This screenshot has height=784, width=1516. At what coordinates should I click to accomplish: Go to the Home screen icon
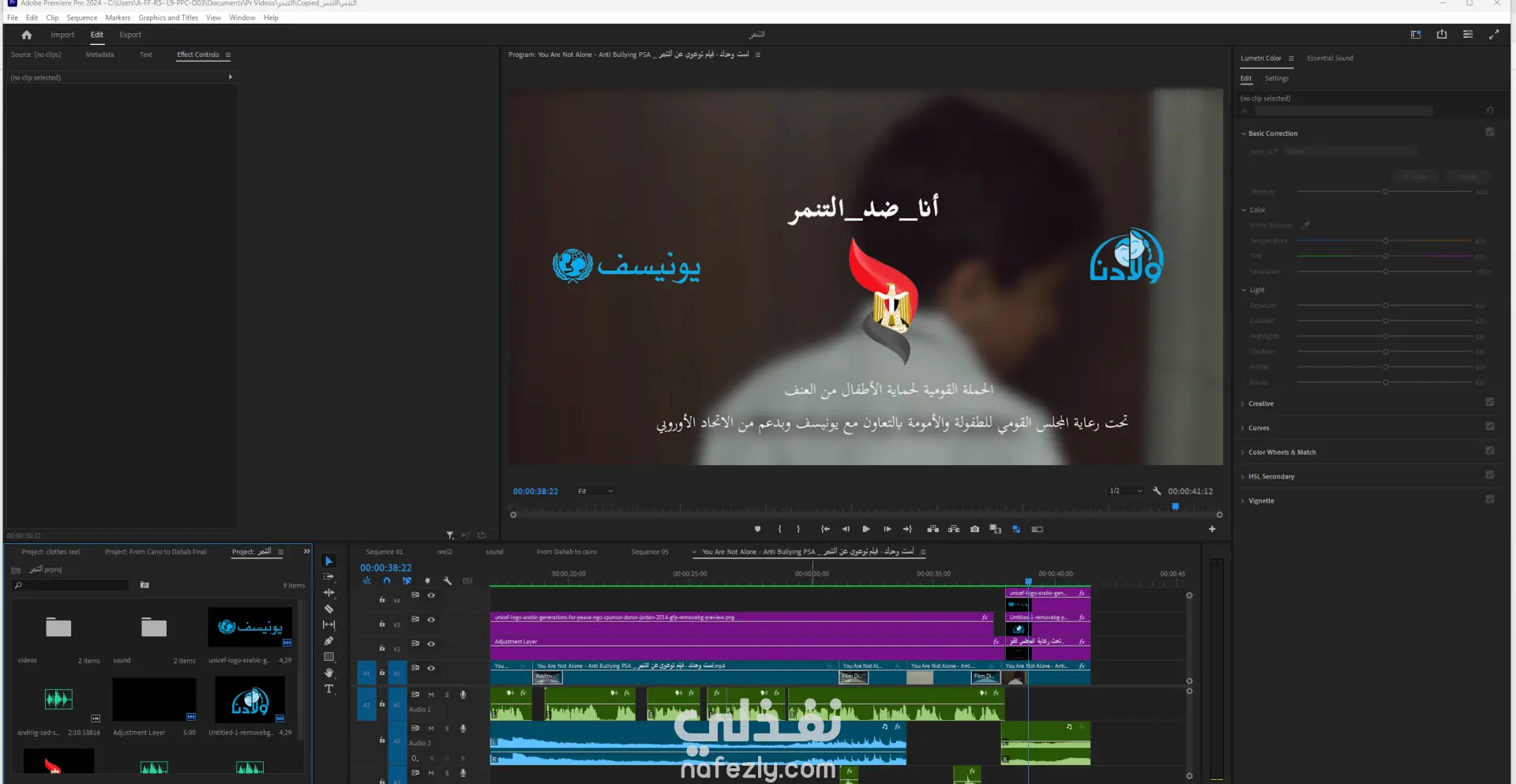pos(27,35)
